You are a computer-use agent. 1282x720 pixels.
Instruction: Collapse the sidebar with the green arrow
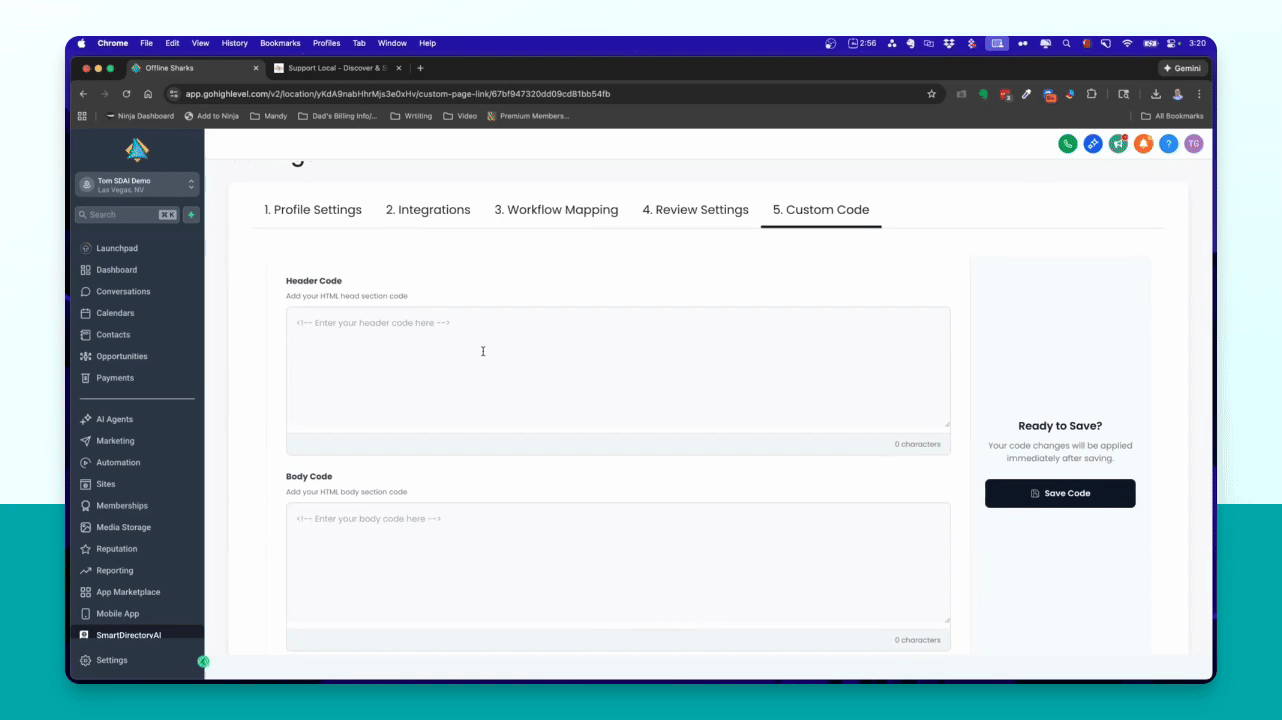(x=203, y=661)
